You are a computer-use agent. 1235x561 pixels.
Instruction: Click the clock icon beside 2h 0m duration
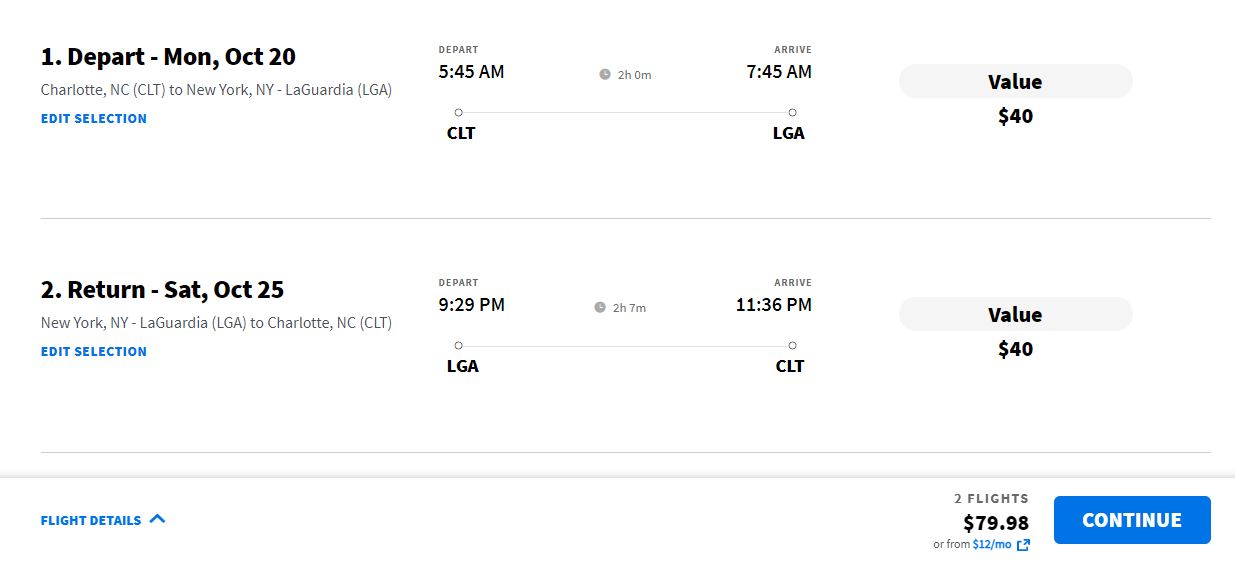pyautogui.click(x=605, y=74)
